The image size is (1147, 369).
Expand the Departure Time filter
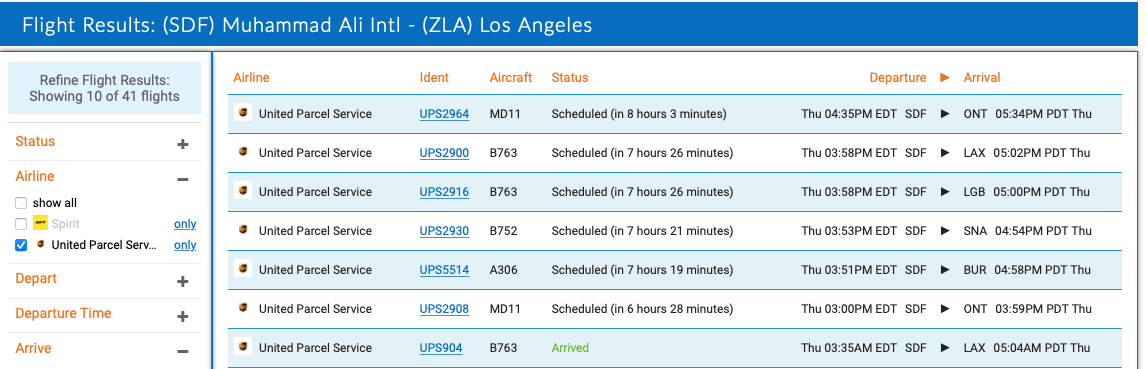[183, 316]
